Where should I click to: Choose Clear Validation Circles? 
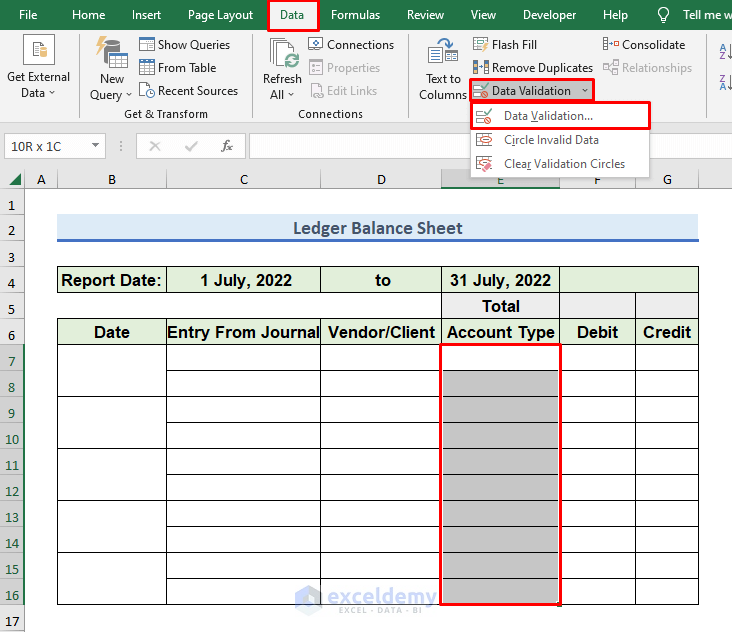coord(560,164)
